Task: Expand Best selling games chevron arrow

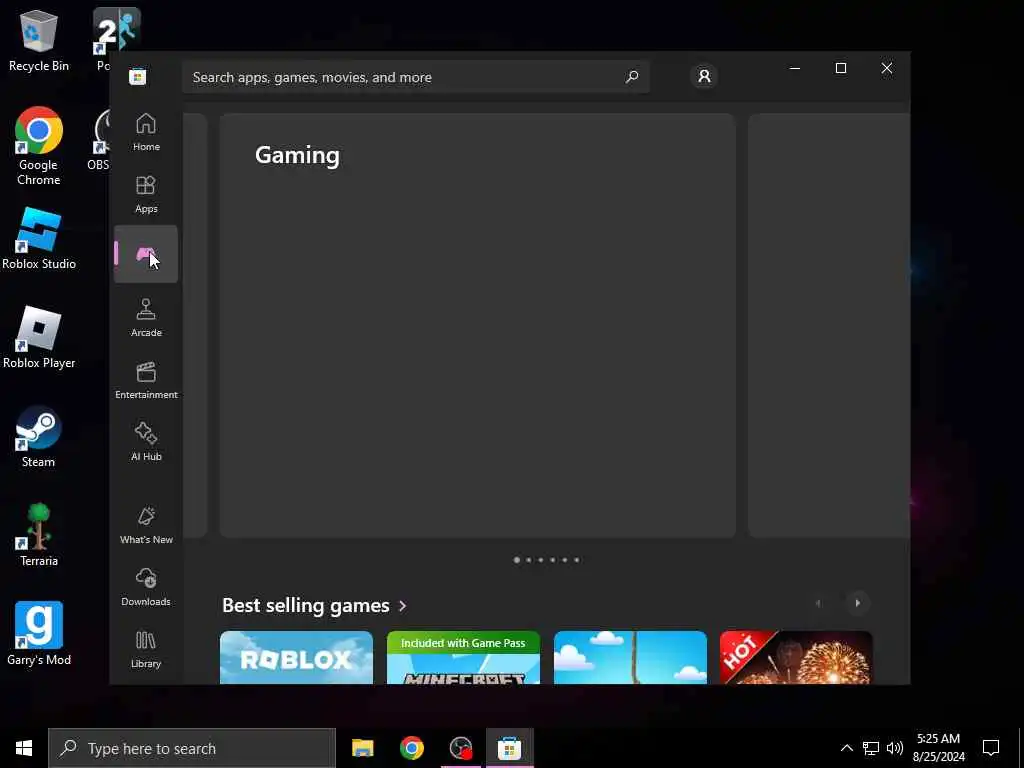Action: coord(402,606)
